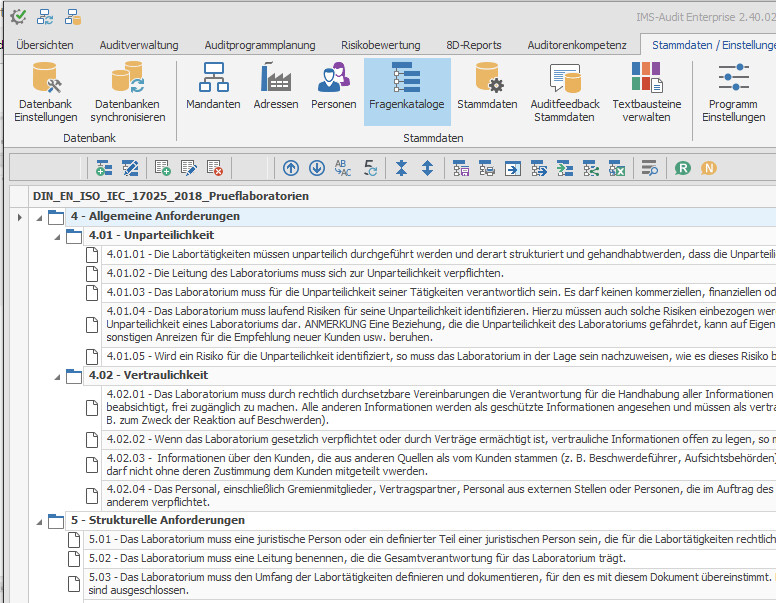Collapse all tree nodes icon

coord(401,168)
